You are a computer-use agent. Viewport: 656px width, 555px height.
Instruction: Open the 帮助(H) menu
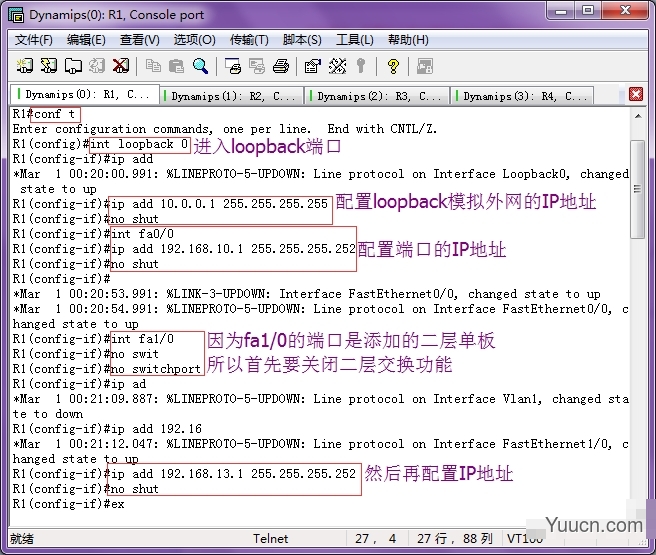point(408,40)
